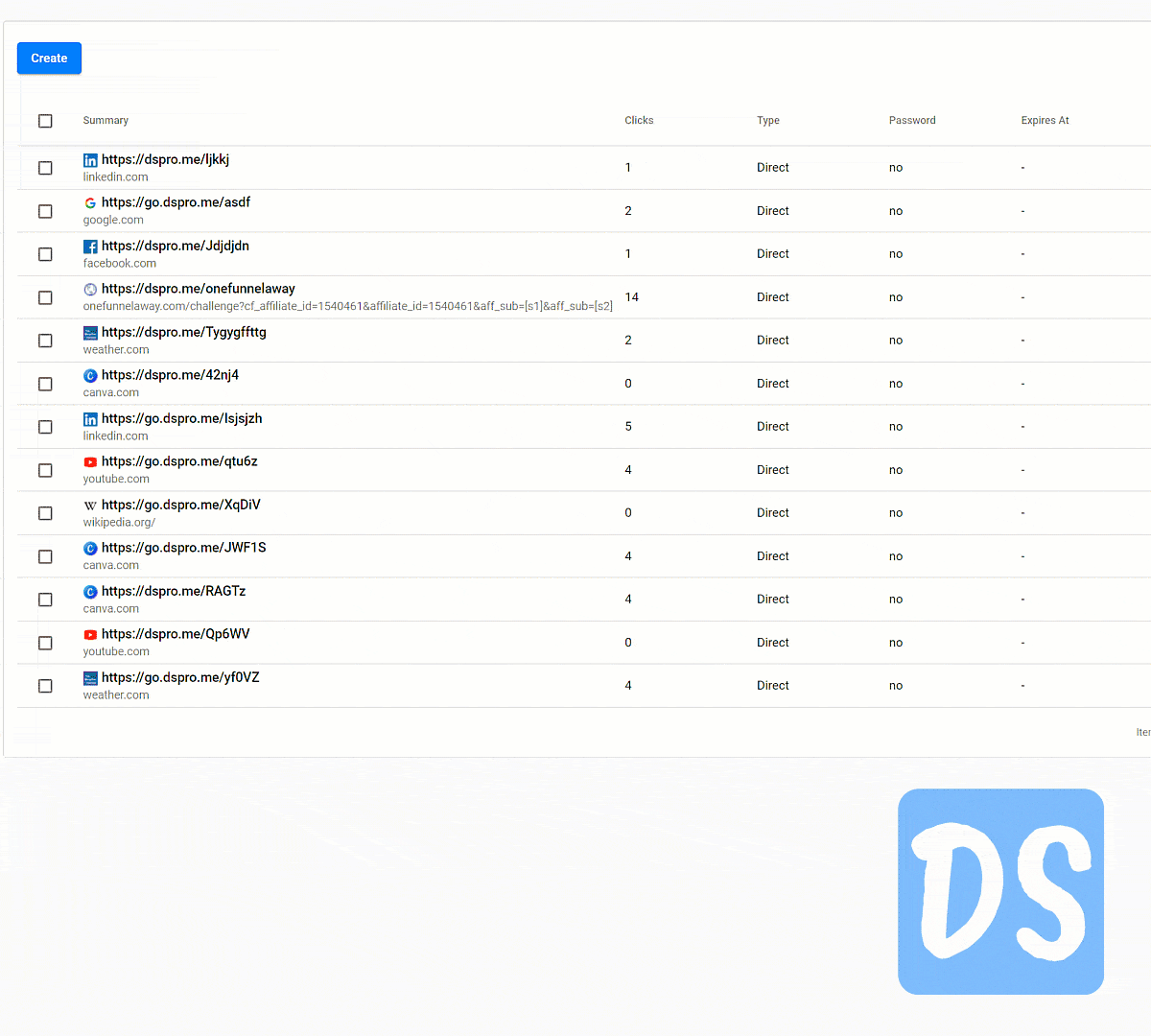Click the Facebook favicon beside dspro.me/Jdjdjdn
The height and width of the screenshot is (1036, 1151).
coord(90,247)
